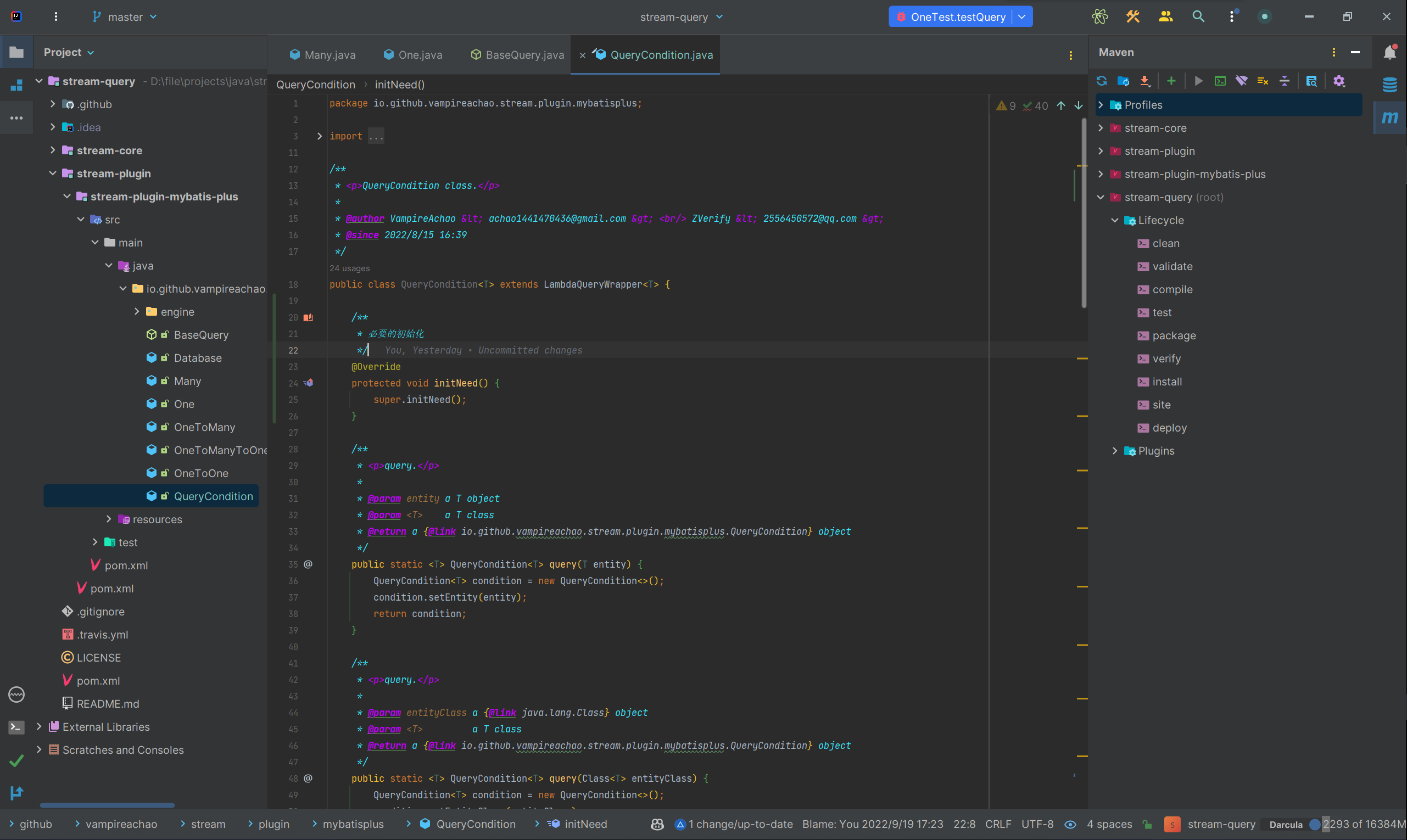Toggle Skip Tests Mode in Maven toolbar
Screen dimensions: 1407x840
click(x=1263, y=81)
